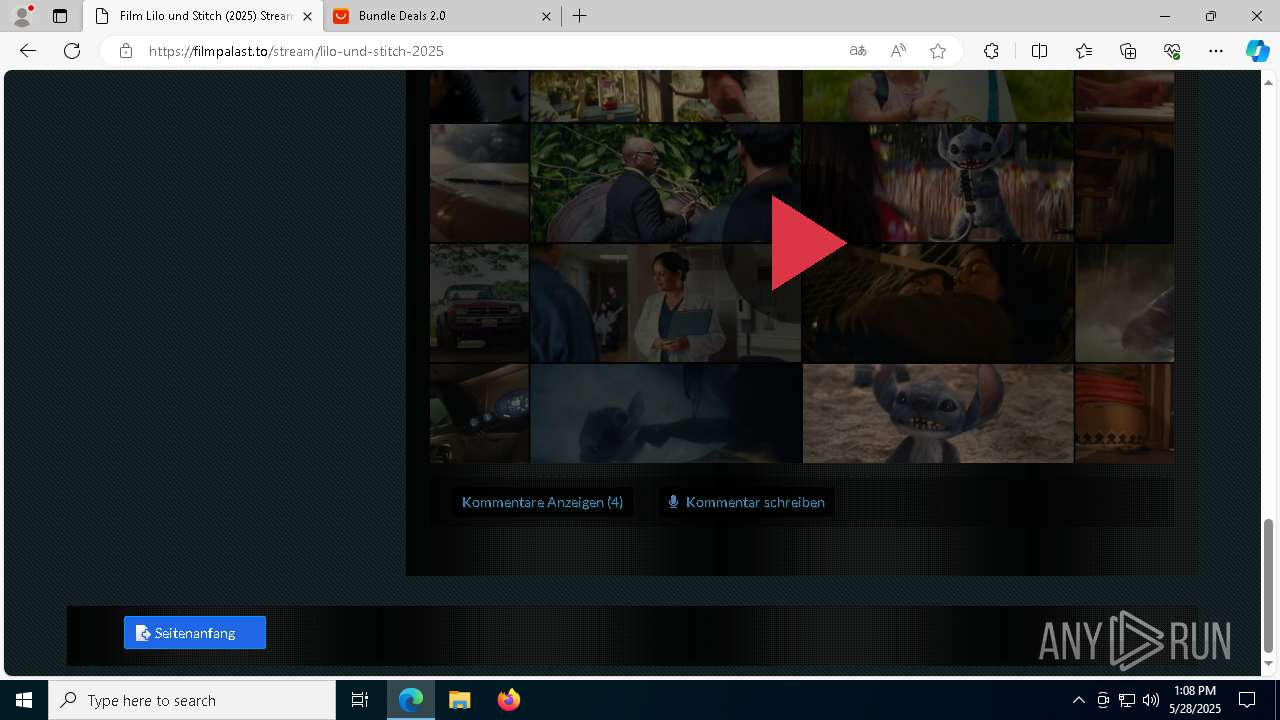1280x720 pixels.
Task: Open the Windows Start menu
Action: tap(24, 700)
